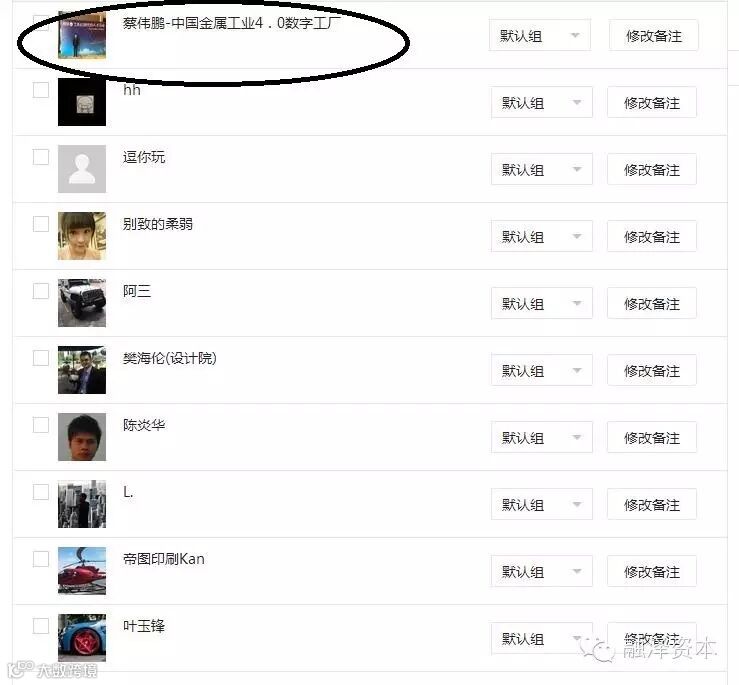The height and width of the screenshot is (685, 739).
Task: Open 默认组 selector for 别致的柔弱
Action: [542, 237]
